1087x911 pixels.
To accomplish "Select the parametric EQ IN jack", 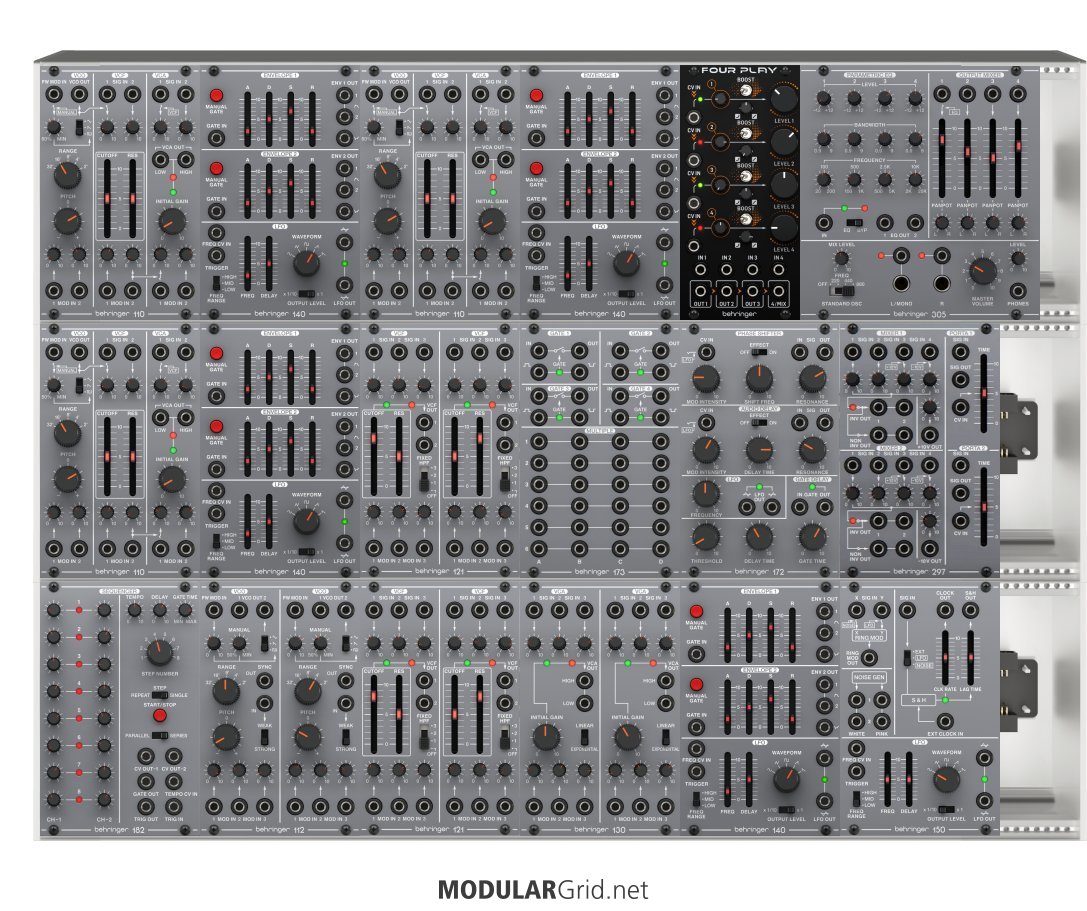I will pos(824,223).
